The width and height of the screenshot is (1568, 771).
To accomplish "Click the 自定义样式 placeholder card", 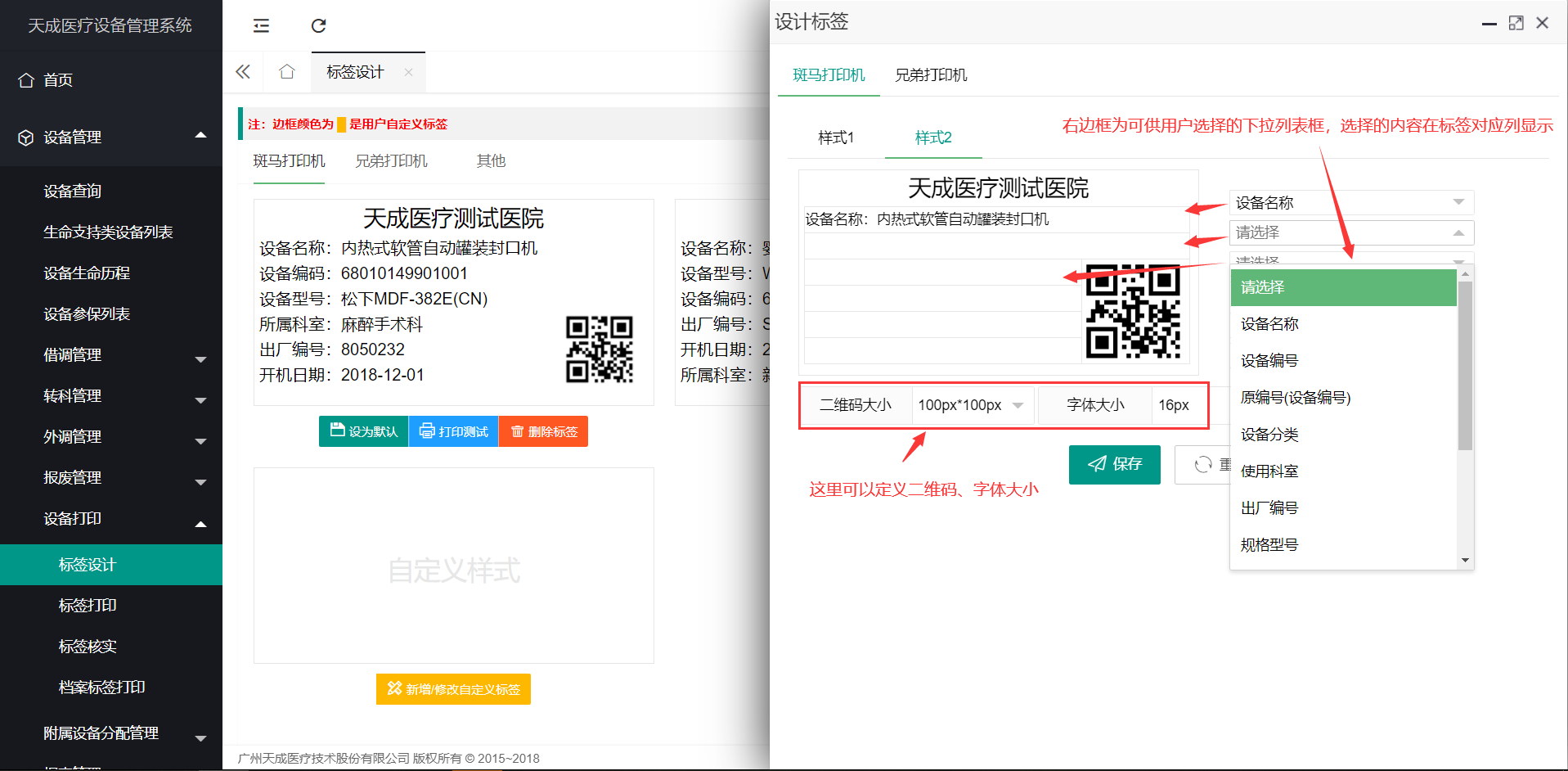I will 454,566.
